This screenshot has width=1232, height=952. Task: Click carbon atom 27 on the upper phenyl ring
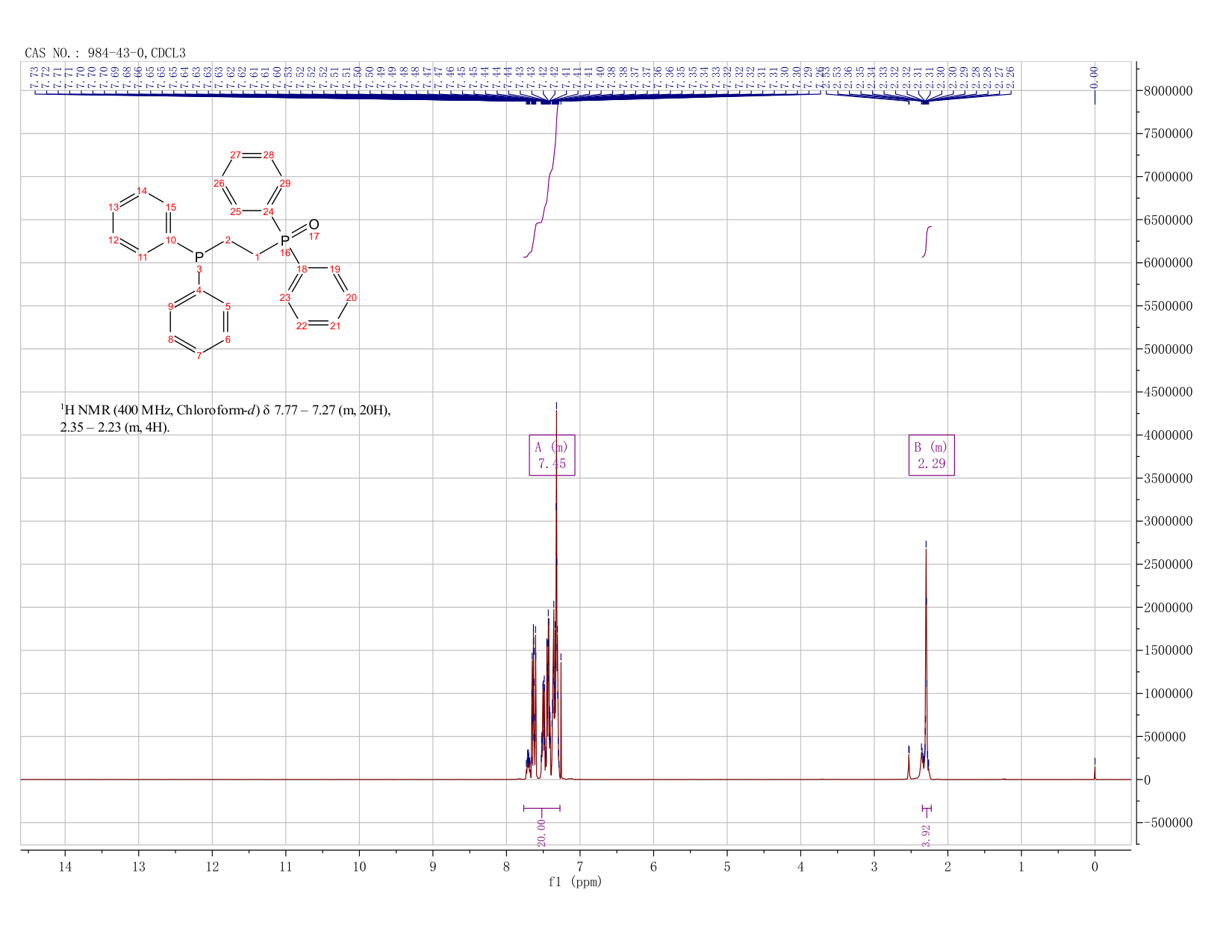point(235,155)
